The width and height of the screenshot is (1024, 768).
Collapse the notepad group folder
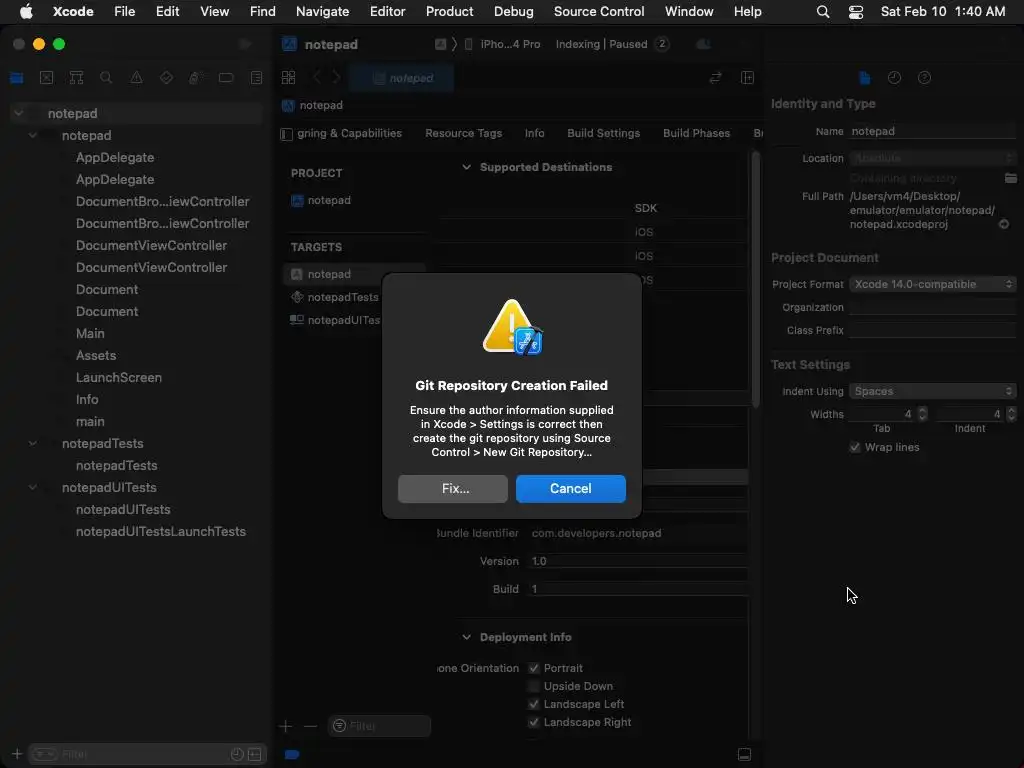pyautogui.click(x=33, y=135)
